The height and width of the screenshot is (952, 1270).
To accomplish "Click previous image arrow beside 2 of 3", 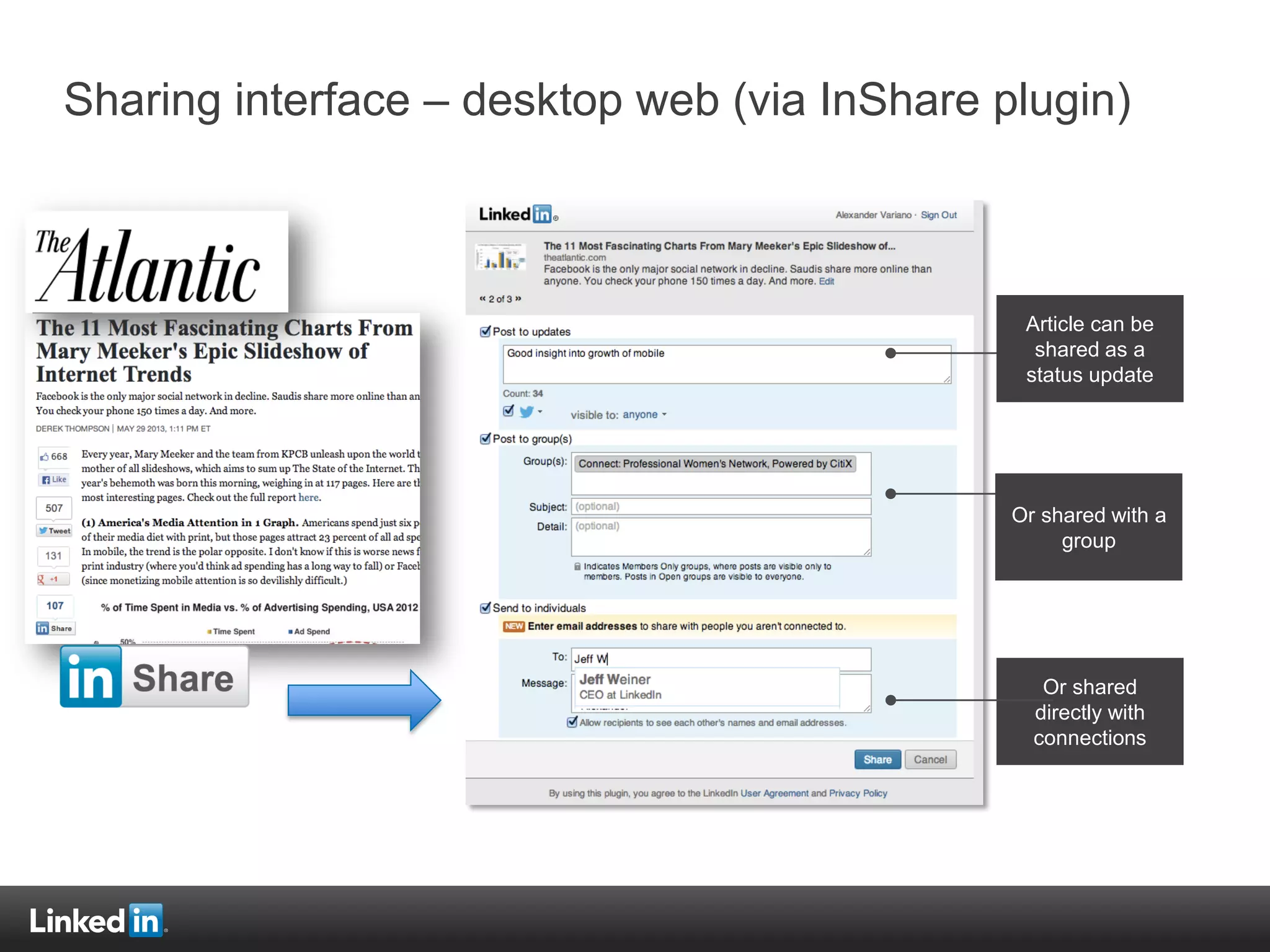I will click(482, 299).
